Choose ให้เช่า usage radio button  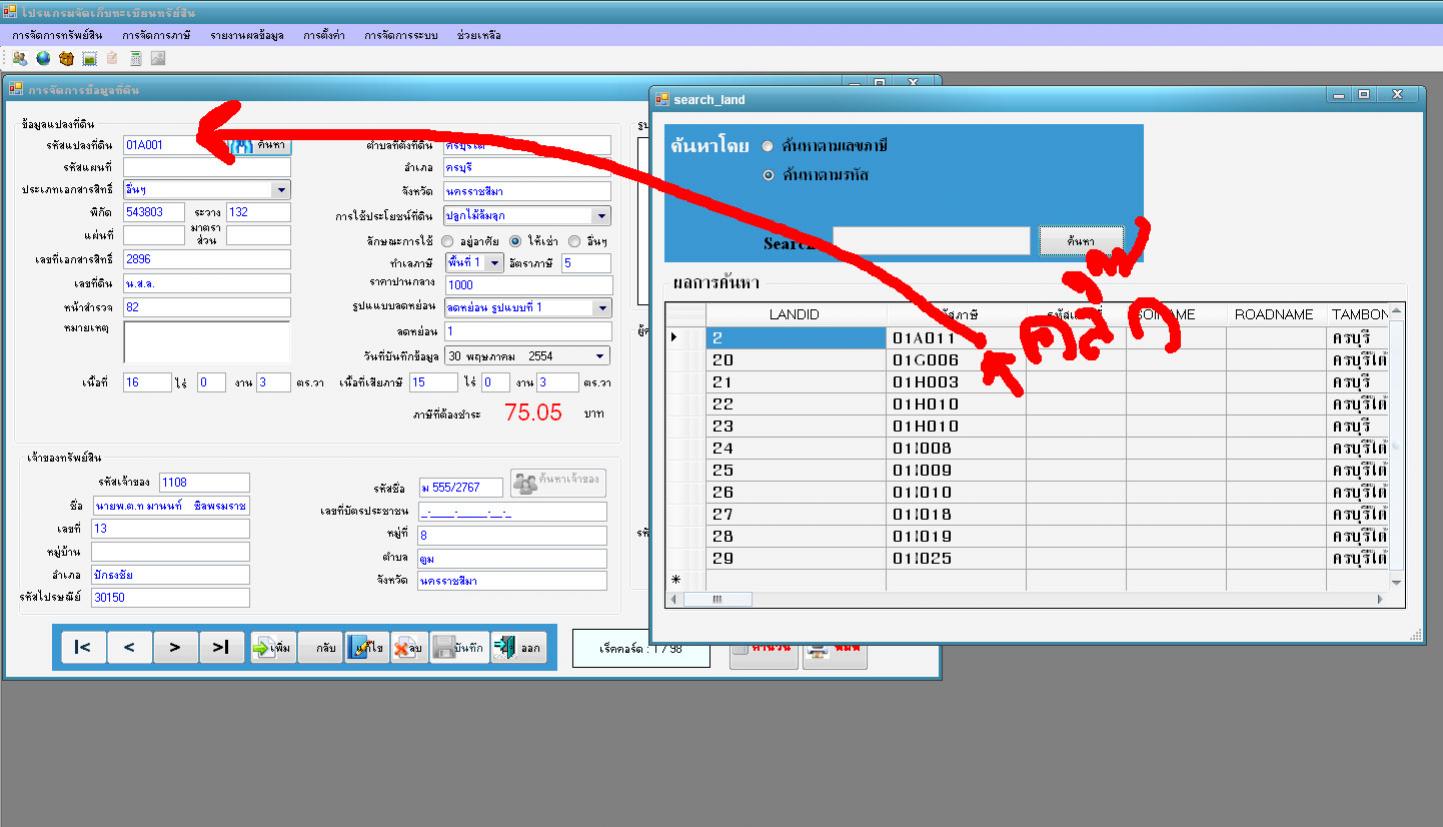[x=516, y=241]
